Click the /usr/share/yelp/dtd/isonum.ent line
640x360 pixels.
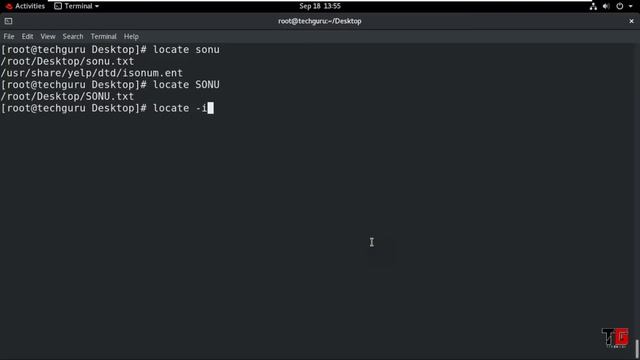point(91,73)
